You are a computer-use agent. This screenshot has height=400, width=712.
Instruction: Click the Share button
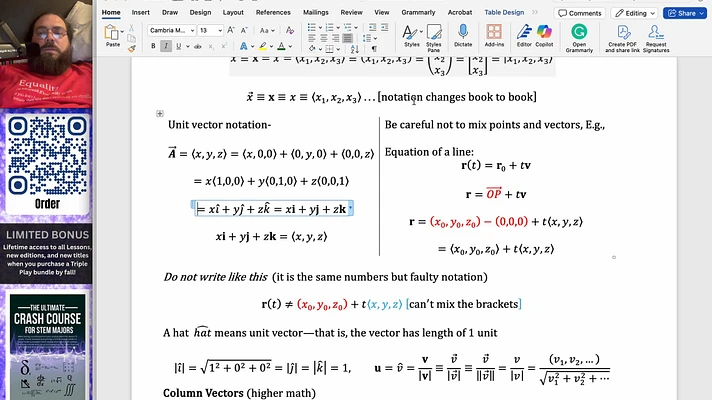(x=686, y=13)
